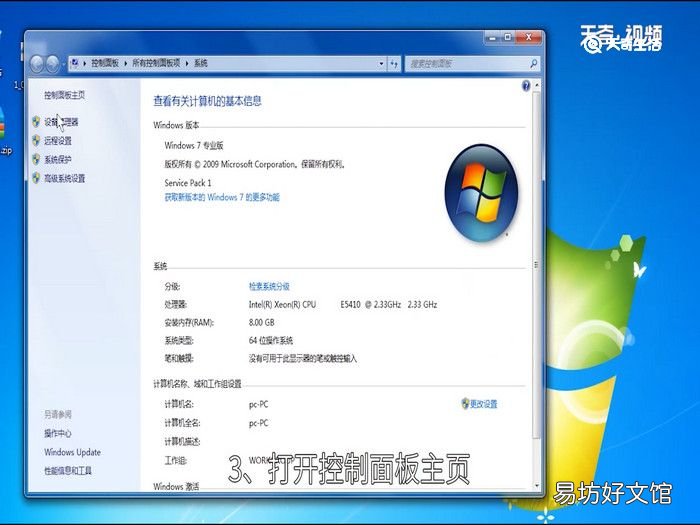Refresh the address bar with the refresh button
Viewport: 700px width, 525px height.
(394, 64)
